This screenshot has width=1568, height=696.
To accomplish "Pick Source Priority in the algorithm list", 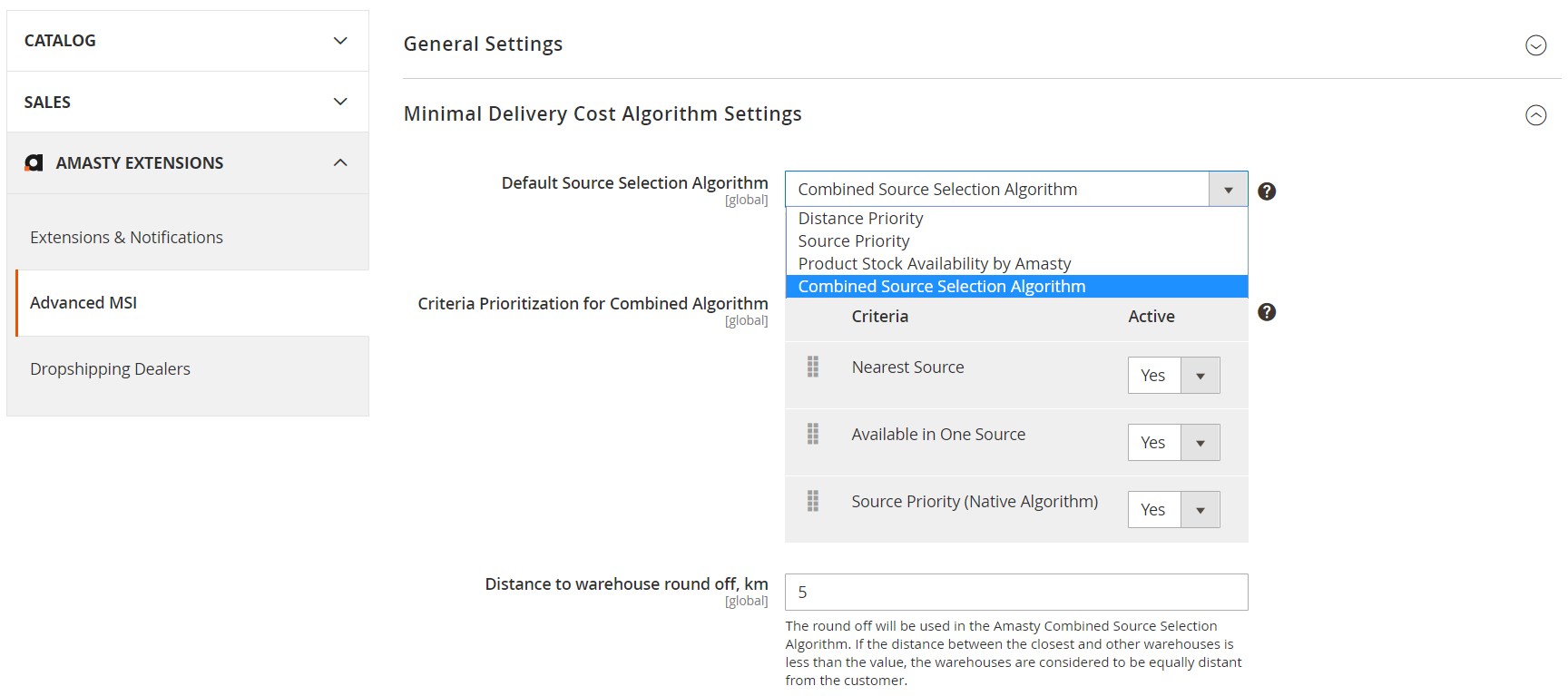I will pos(853,241).
